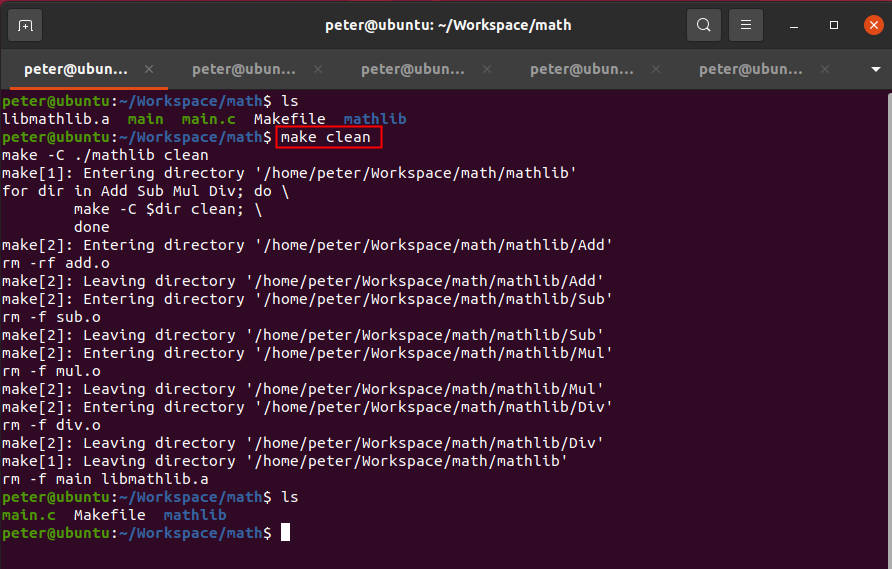Switch to the second terminal tab
Screen dimensions: 892x569
click(244, 69)
